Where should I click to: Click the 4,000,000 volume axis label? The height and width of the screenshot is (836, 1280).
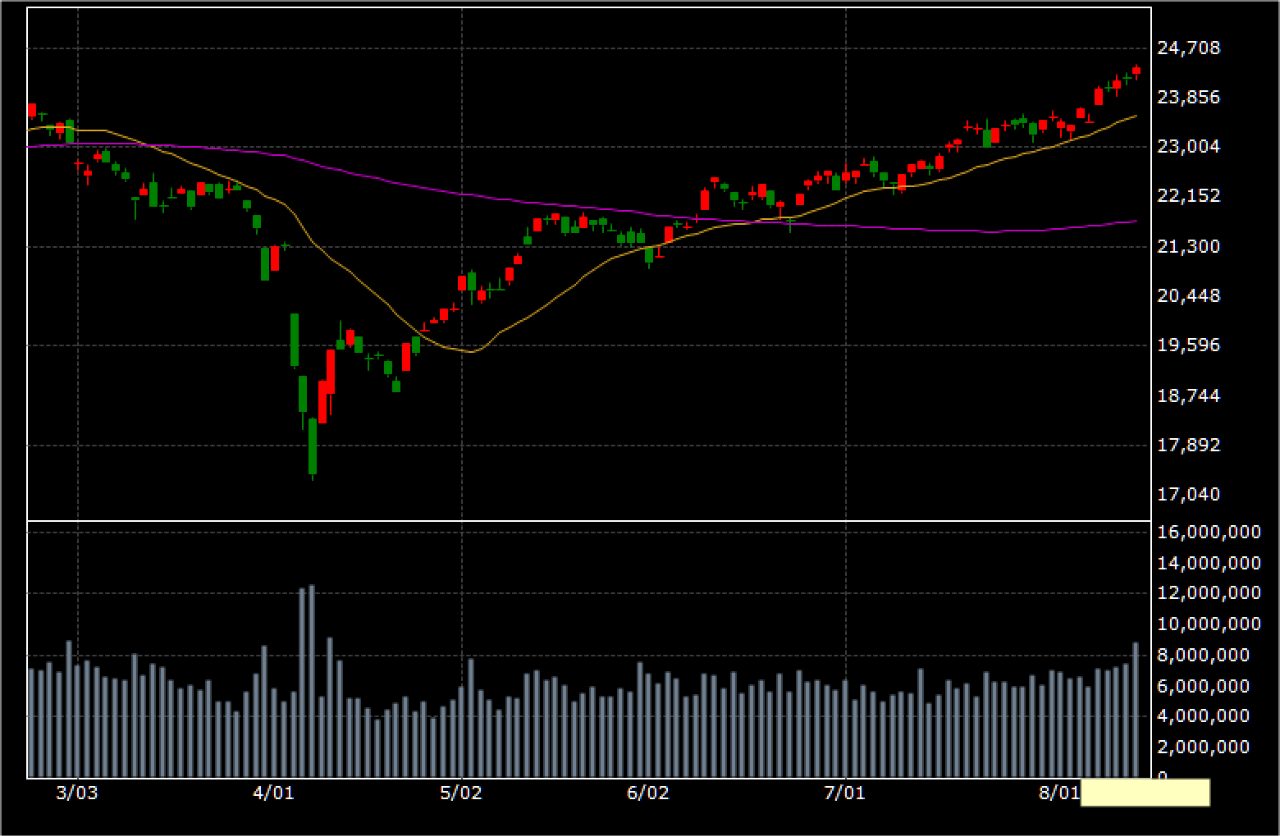[1206, 716]
